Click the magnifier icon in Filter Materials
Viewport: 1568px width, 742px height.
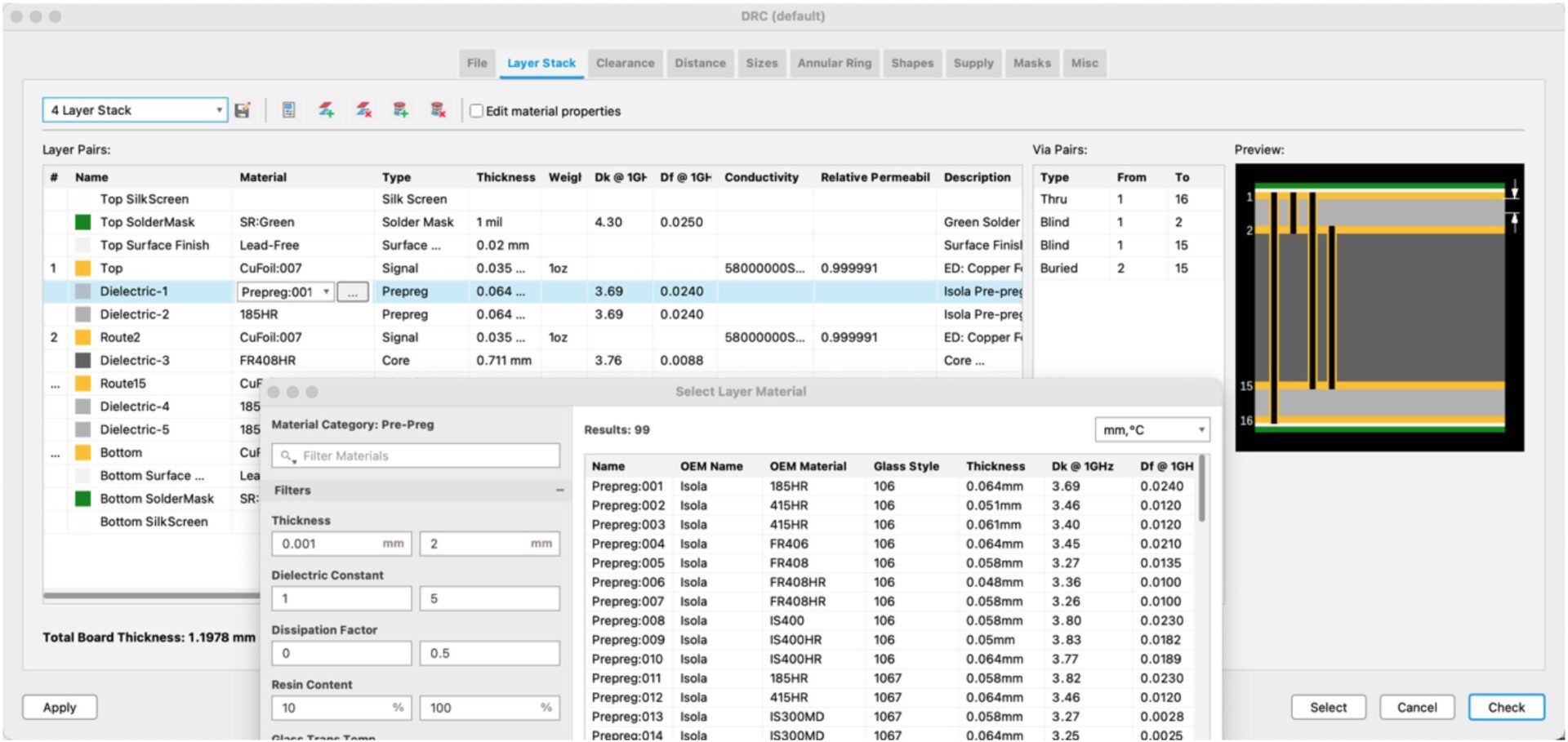point(287,456)
